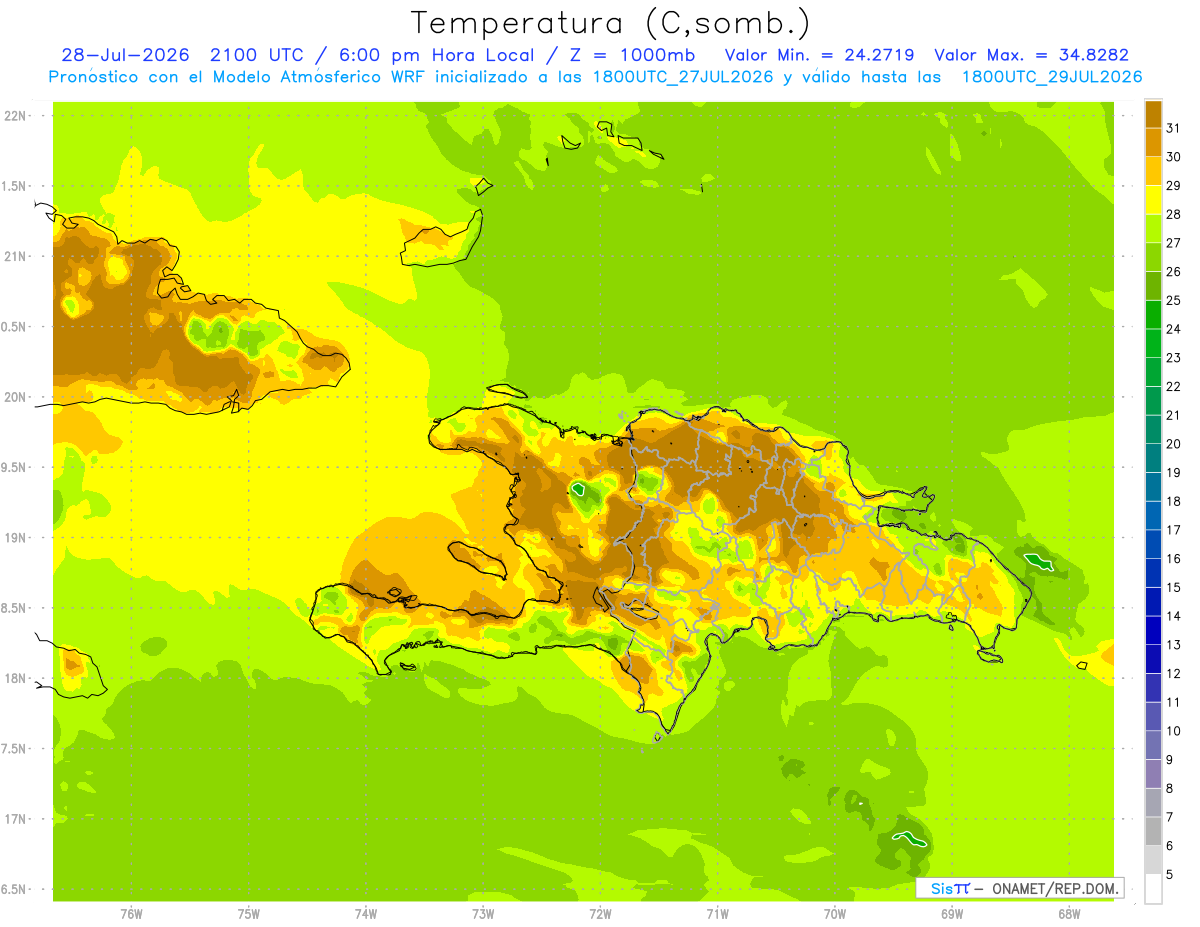Click the 'Z = 1000mb' level label
The width and height of the screenshot is (1200, 927).
click(x=633, y=55)
